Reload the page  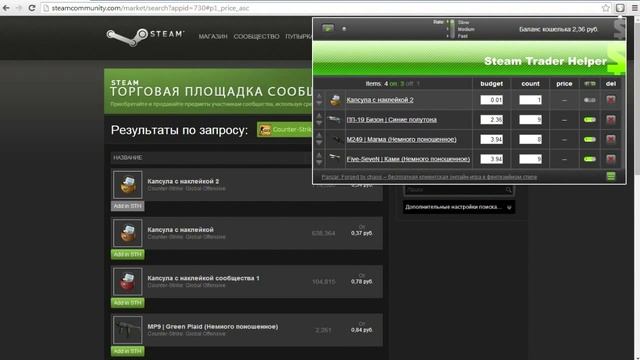tap(31, 8)
